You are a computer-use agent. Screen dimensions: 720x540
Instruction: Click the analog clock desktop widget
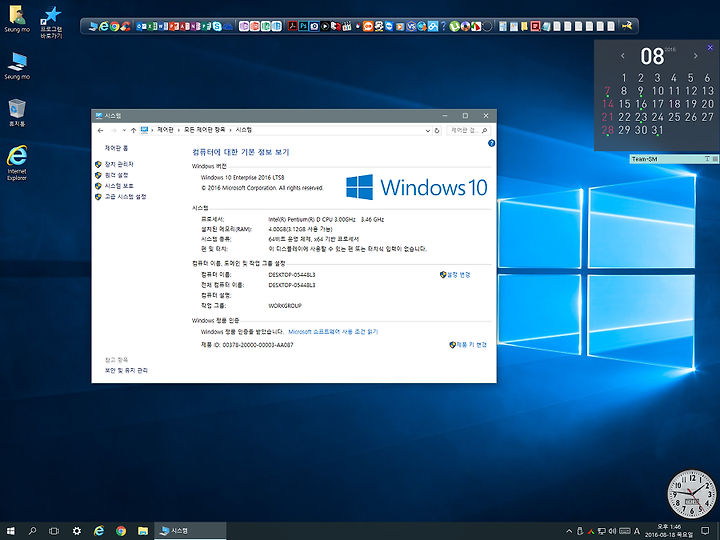pyautogui.click(x=692, y=494)
